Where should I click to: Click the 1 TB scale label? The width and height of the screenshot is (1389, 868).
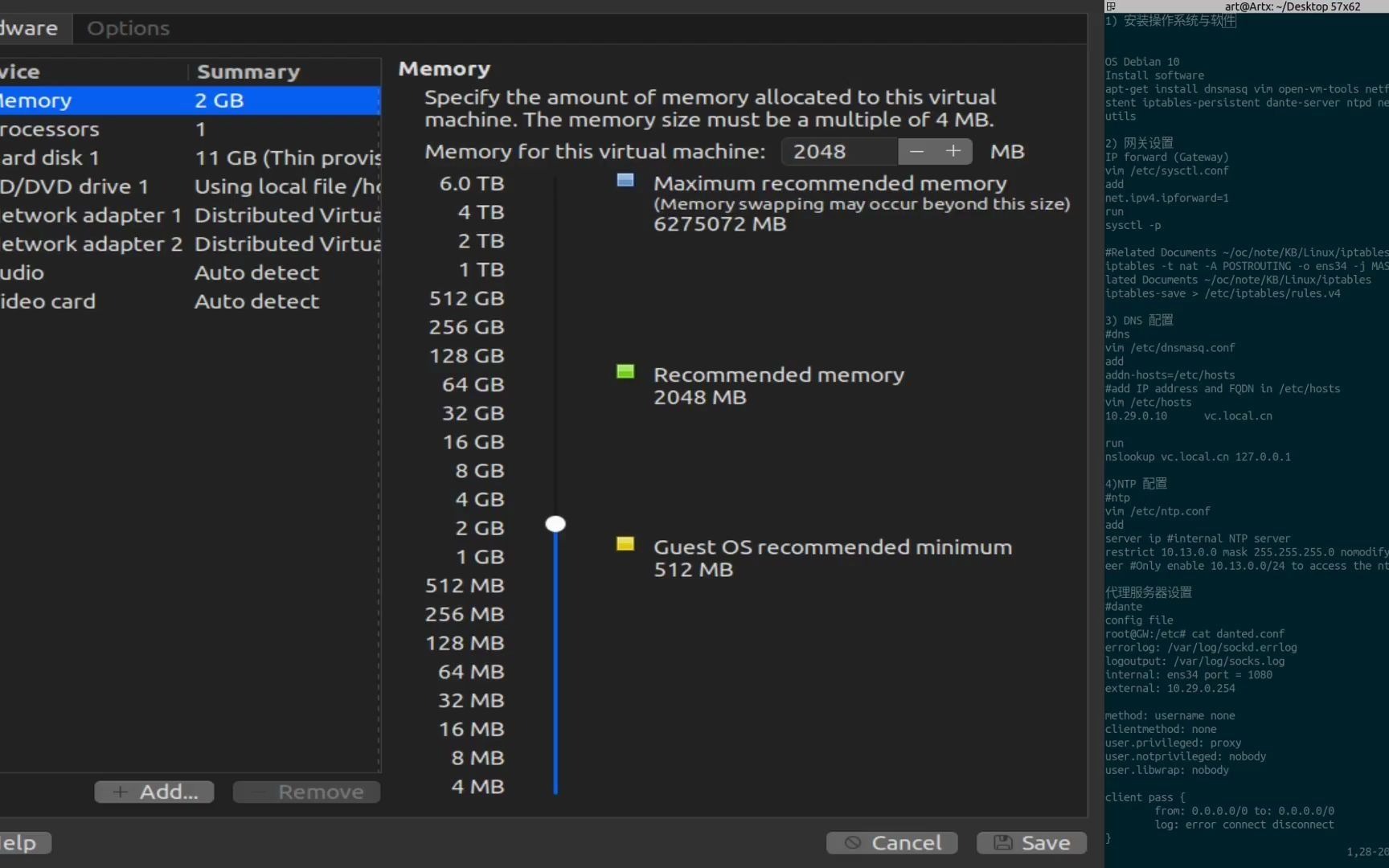point(481,270)
